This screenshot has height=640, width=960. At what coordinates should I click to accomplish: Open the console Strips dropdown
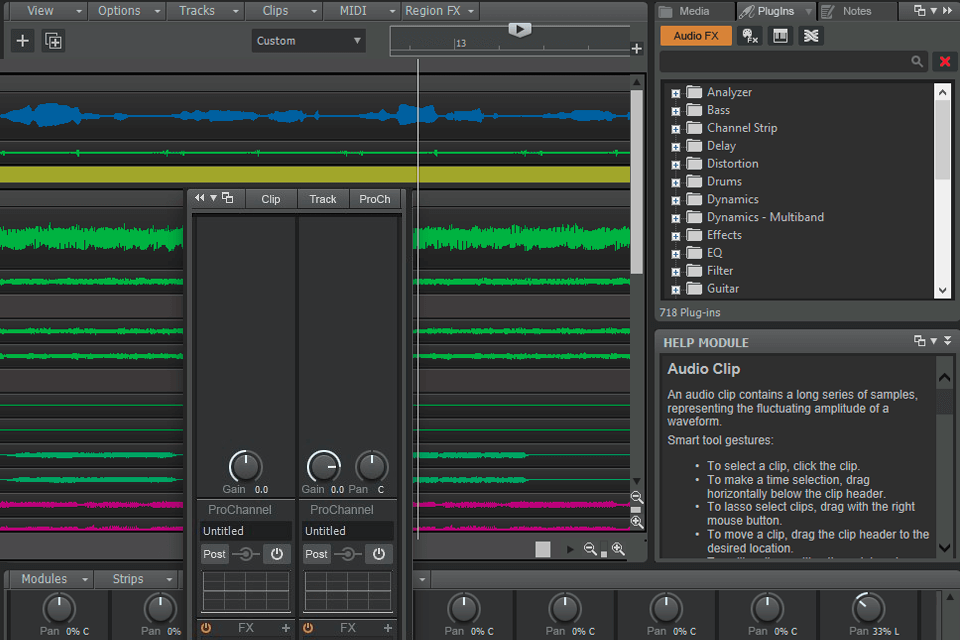coord(136,579)
